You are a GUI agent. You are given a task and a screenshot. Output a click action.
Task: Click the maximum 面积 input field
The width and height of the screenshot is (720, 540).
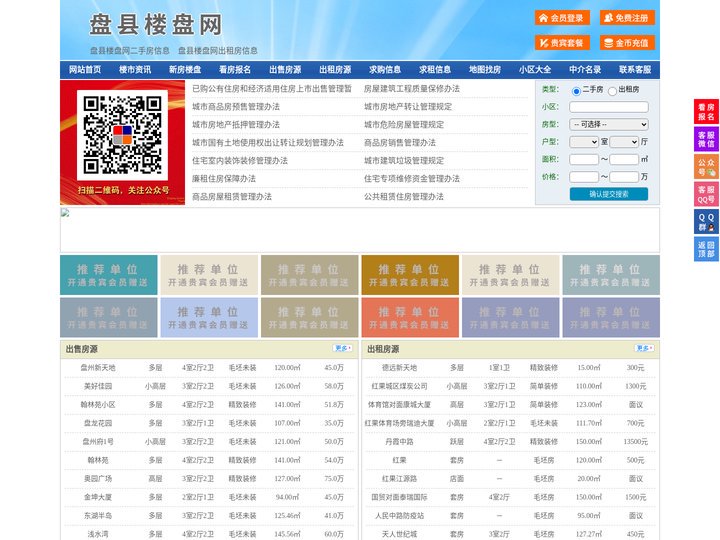point(624,159)
